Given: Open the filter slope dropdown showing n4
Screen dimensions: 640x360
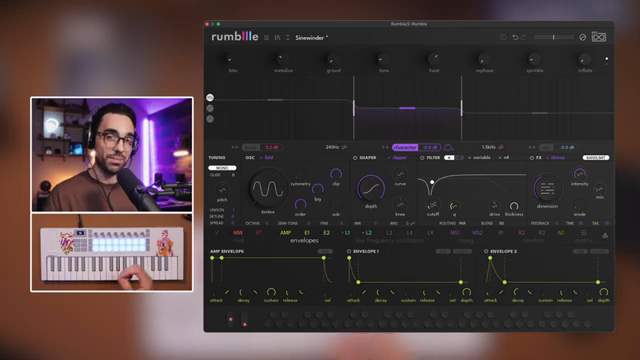Looking at the screenshot, I should coord(504,158).
